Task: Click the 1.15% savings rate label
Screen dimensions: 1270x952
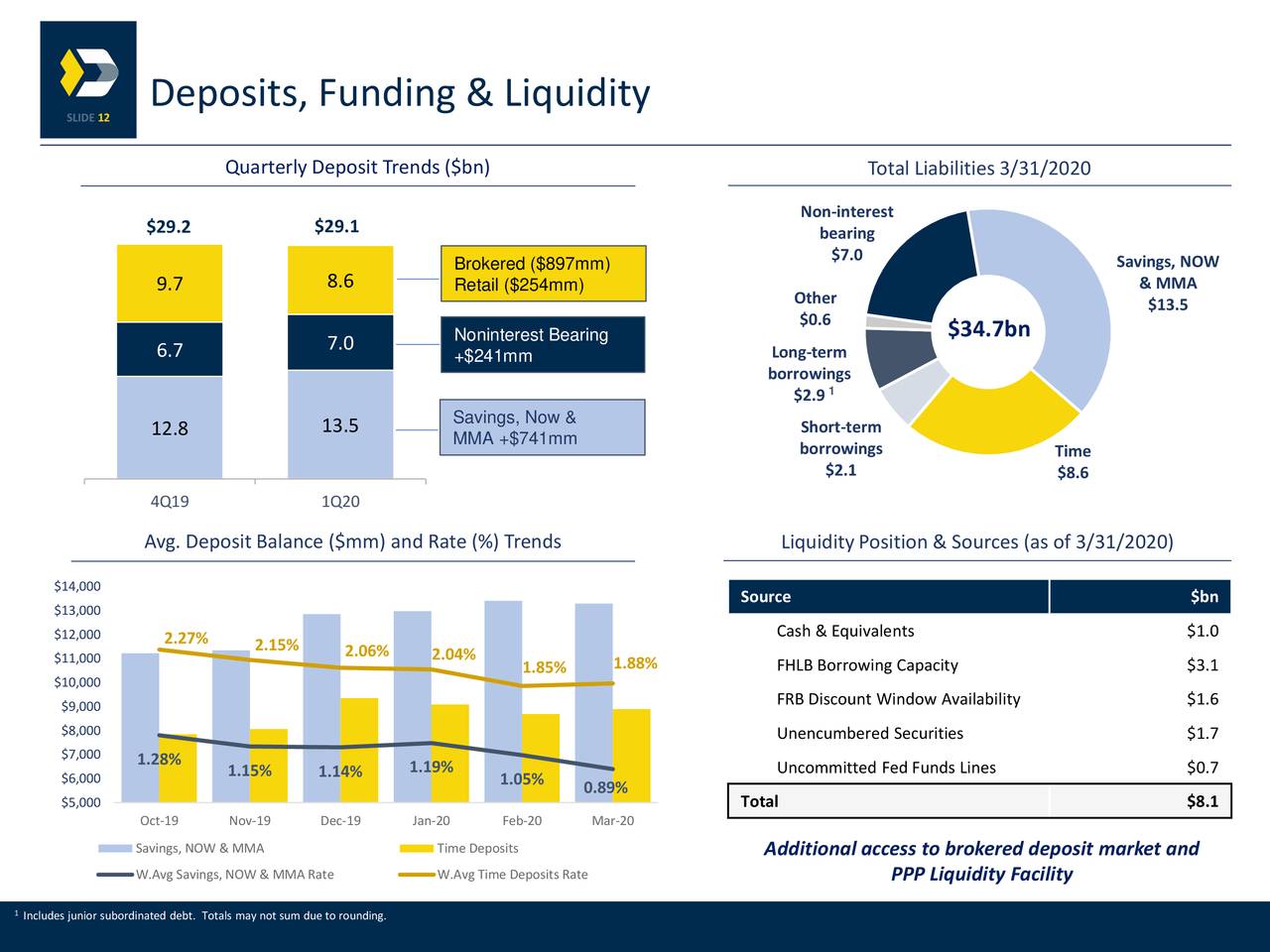Action: click(250, 771)
